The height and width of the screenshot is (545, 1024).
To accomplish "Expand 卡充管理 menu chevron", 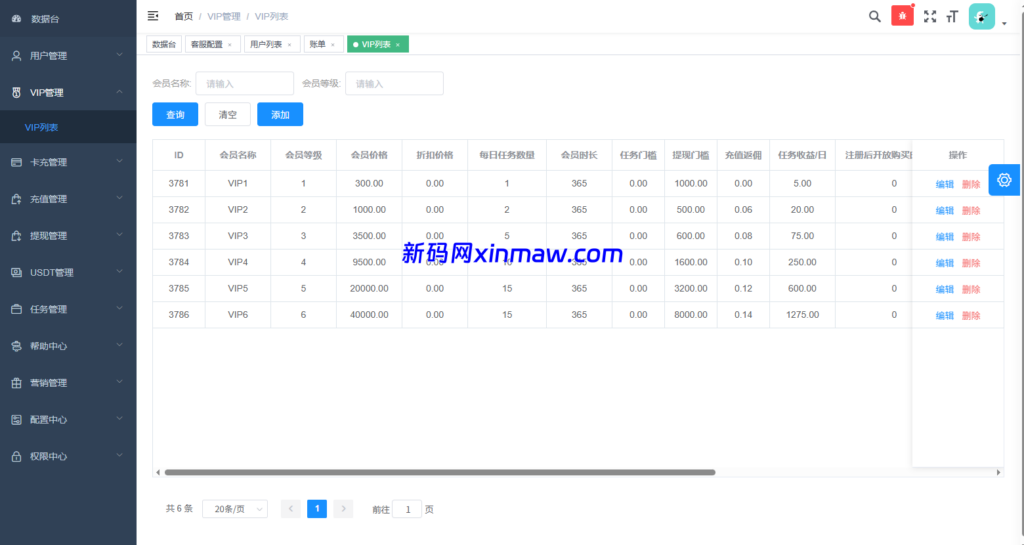I will tap(120, 161).
